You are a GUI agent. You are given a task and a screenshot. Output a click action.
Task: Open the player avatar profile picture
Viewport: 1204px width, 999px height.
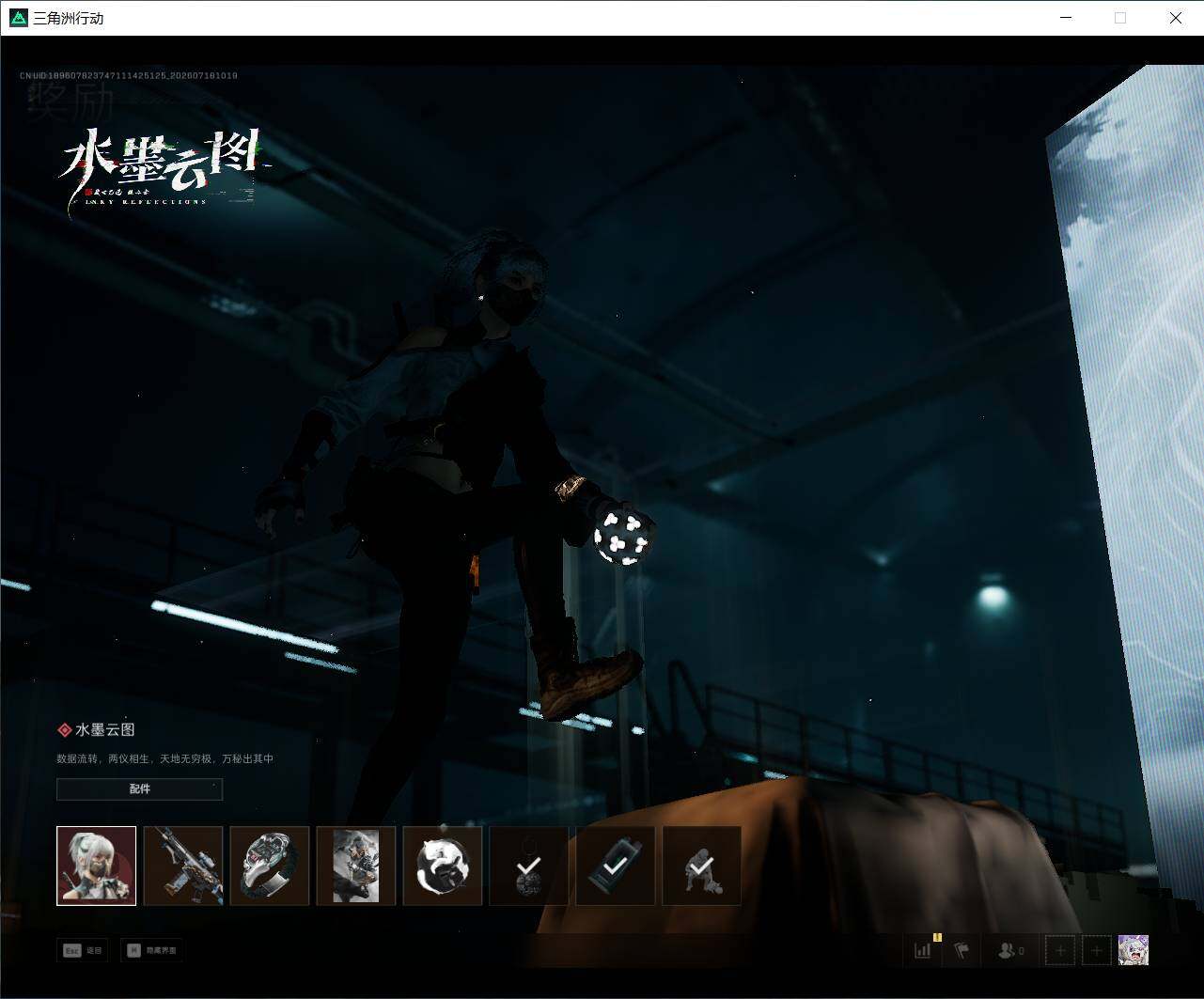[1133, 950]
